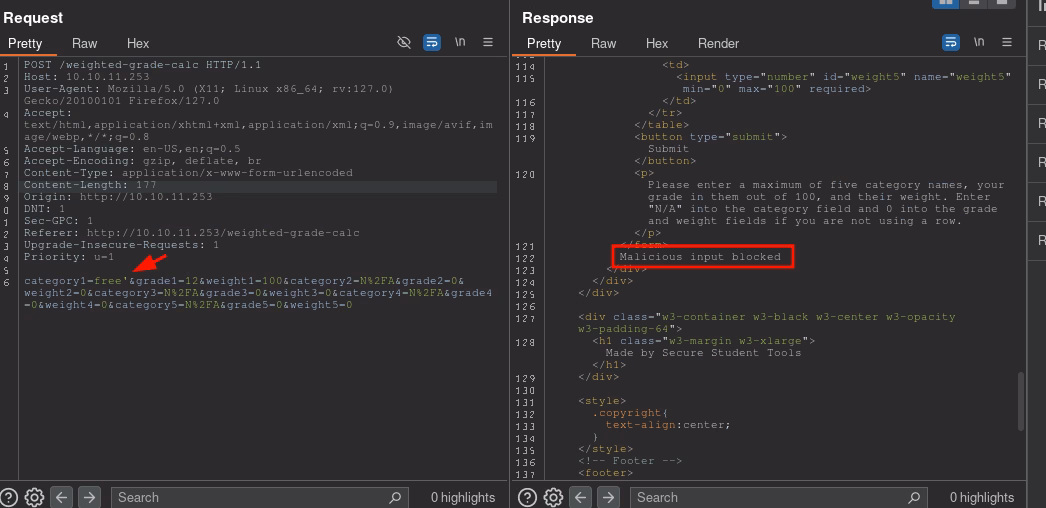The width and height of the screenshot is (1046, 508).
Task: Click the Accept-Language header line
Action: (x=132, y=149)
